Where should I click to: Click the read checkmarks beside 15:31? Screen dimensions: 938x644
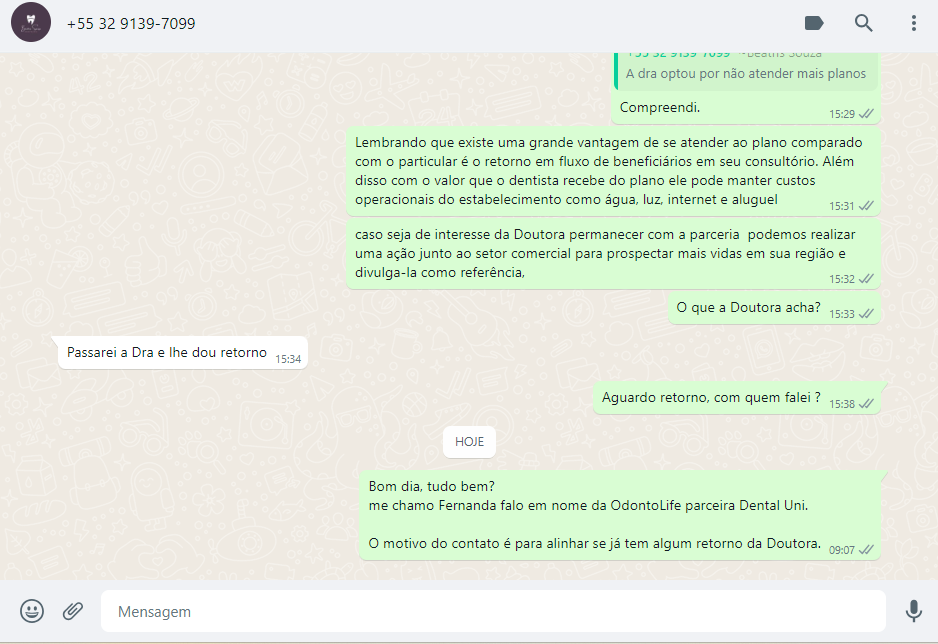tap(866, 206)
